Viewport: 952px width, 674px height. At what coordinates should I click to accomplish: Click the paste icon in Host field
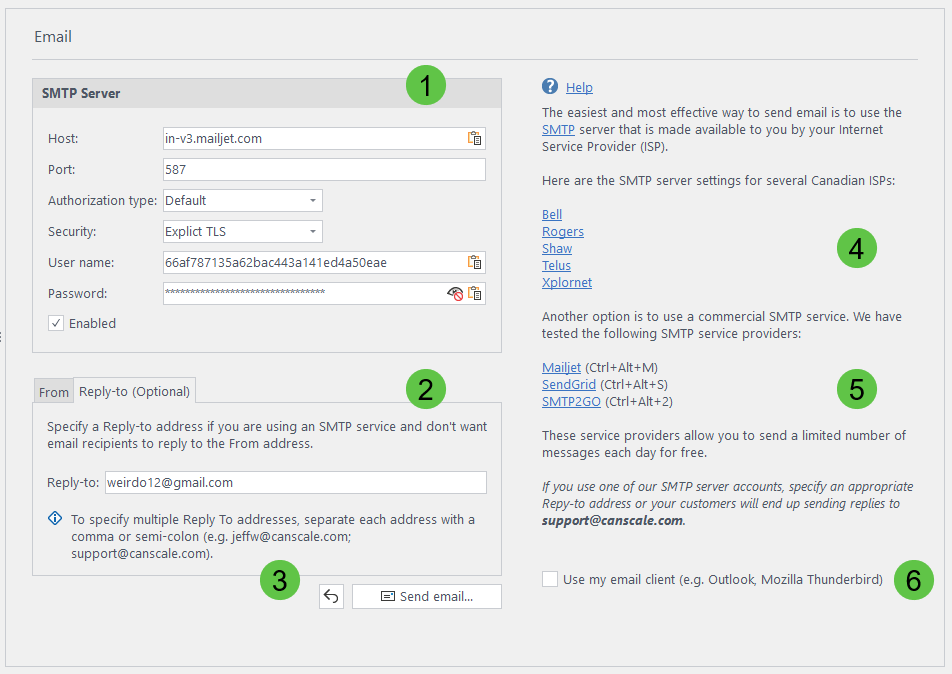(x=475, y=139)
